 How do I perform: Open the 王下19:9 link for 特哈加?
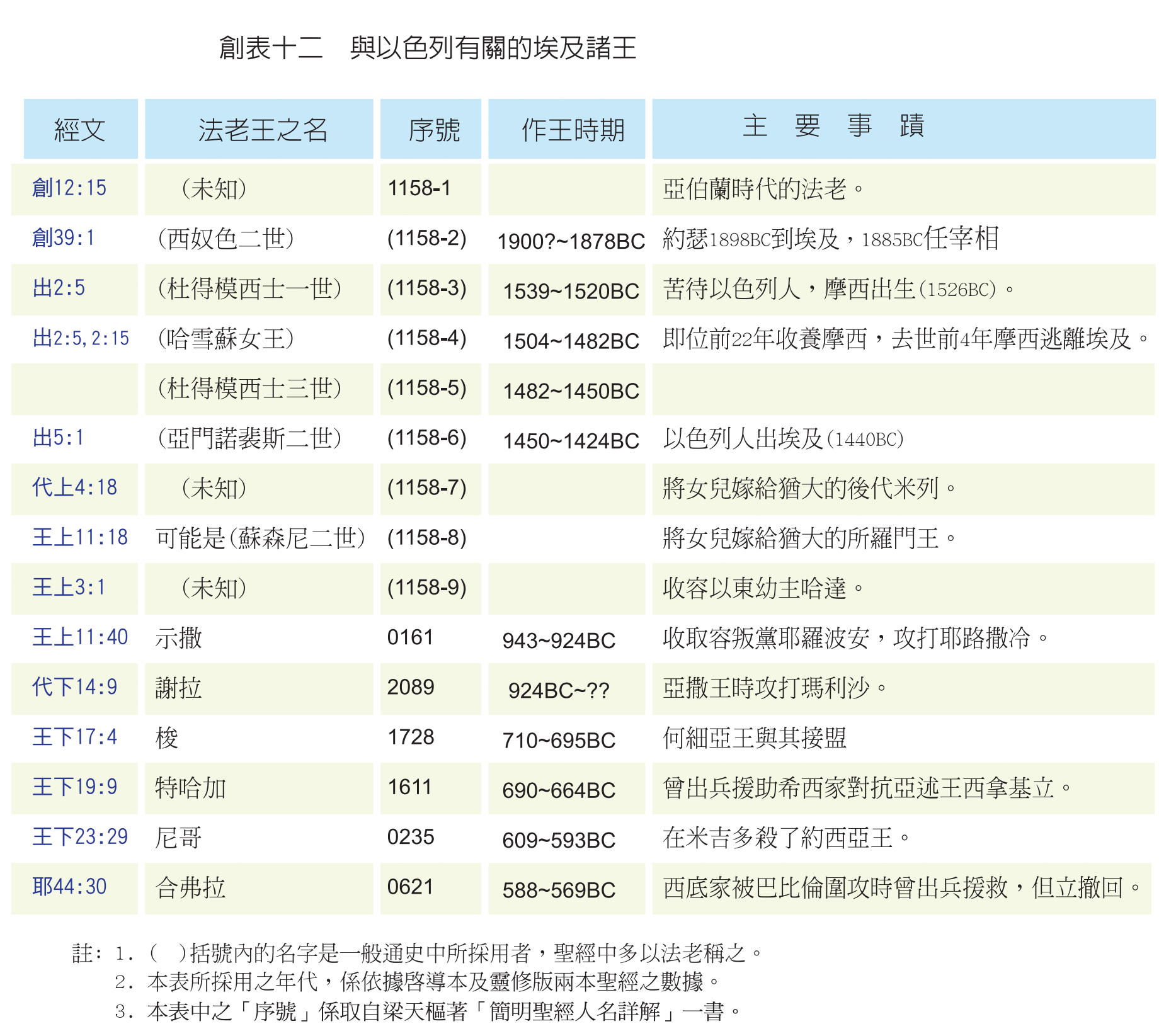pyautogui.click(x=74, y=787)
